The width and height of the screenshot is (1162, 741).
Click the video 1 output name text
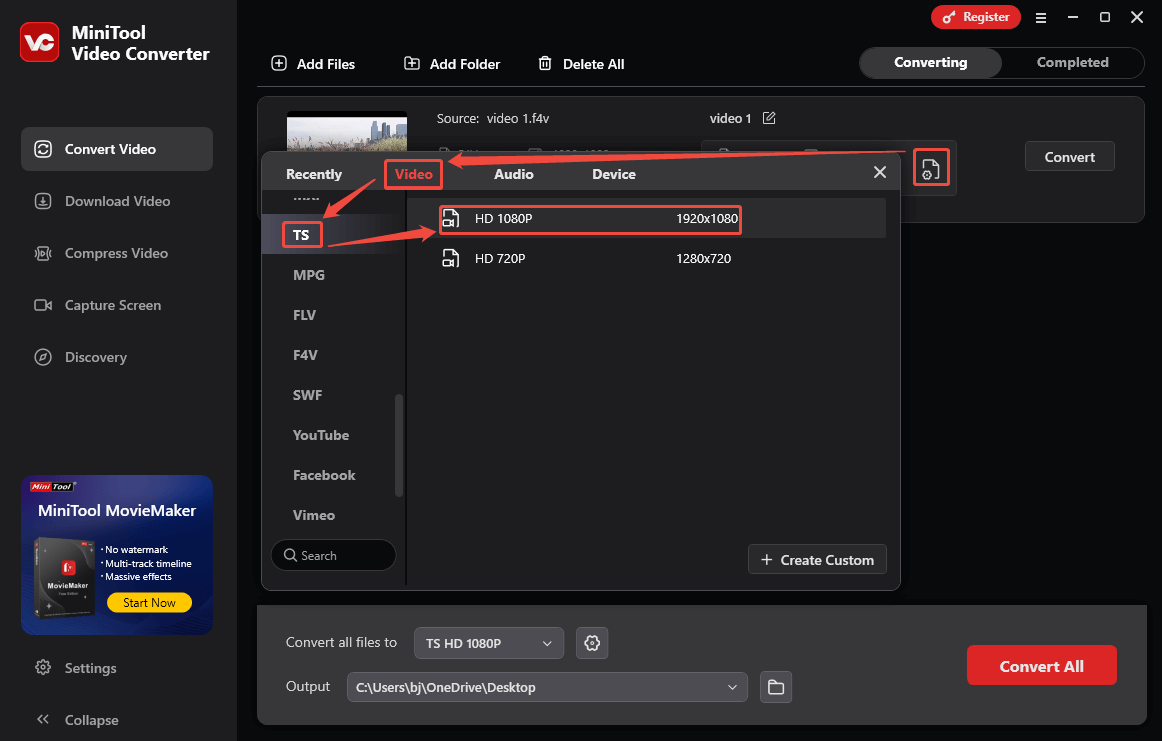coord(730,119)
